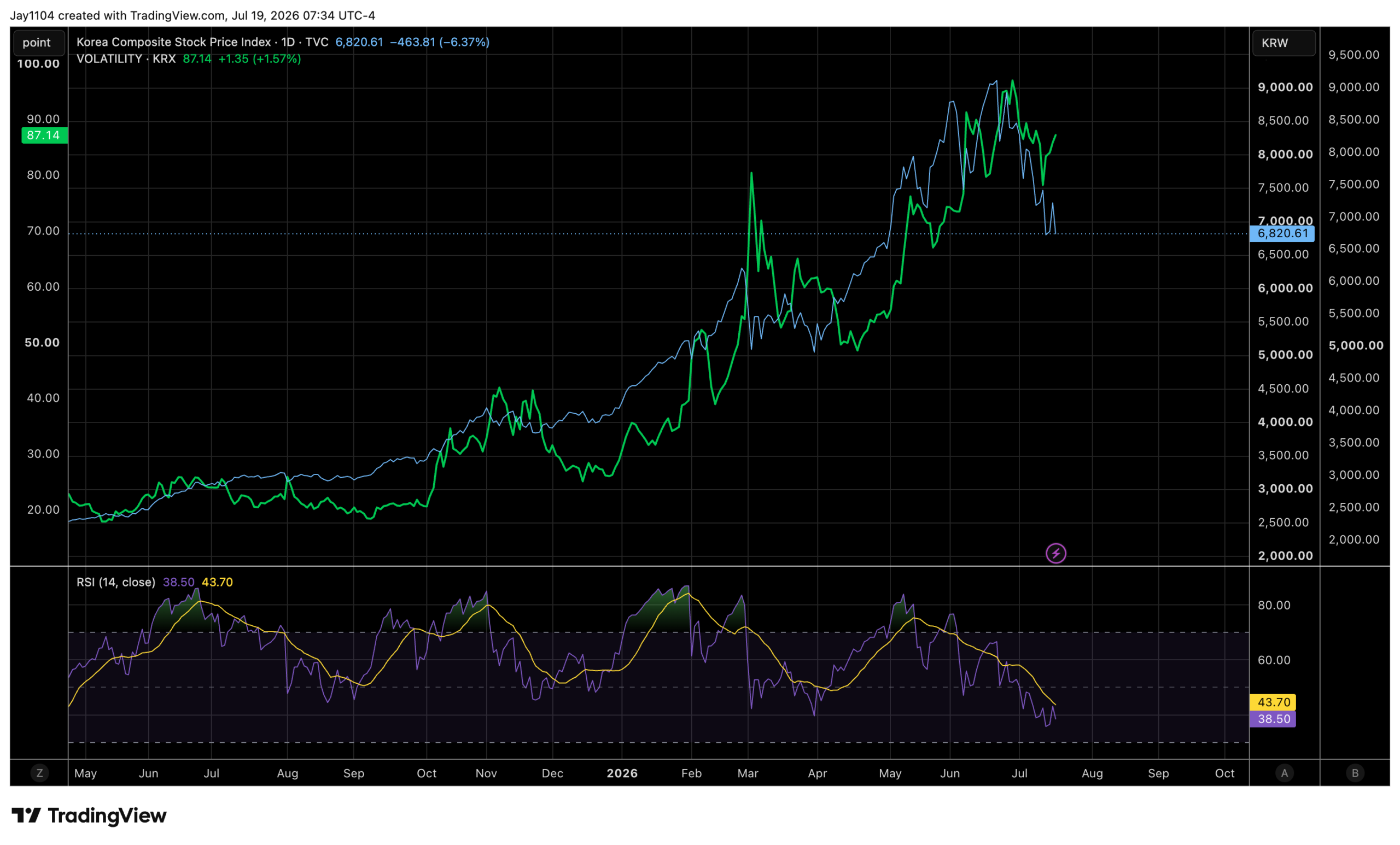Viewport: 1400px width, 845px height.
Task: Click the purple '38.50' value in RSI legend
Action: 178,582
